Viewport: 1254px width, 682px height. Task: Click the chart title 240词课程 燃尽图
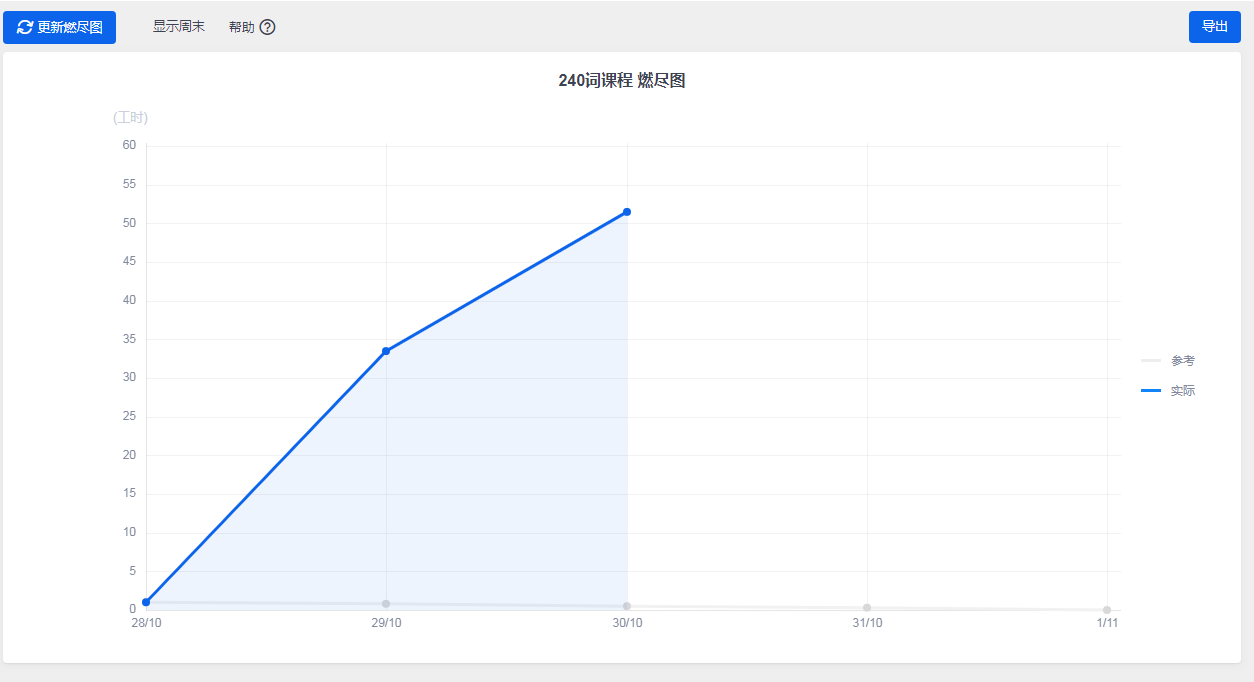pyautogui.click(x=622, y=81)
